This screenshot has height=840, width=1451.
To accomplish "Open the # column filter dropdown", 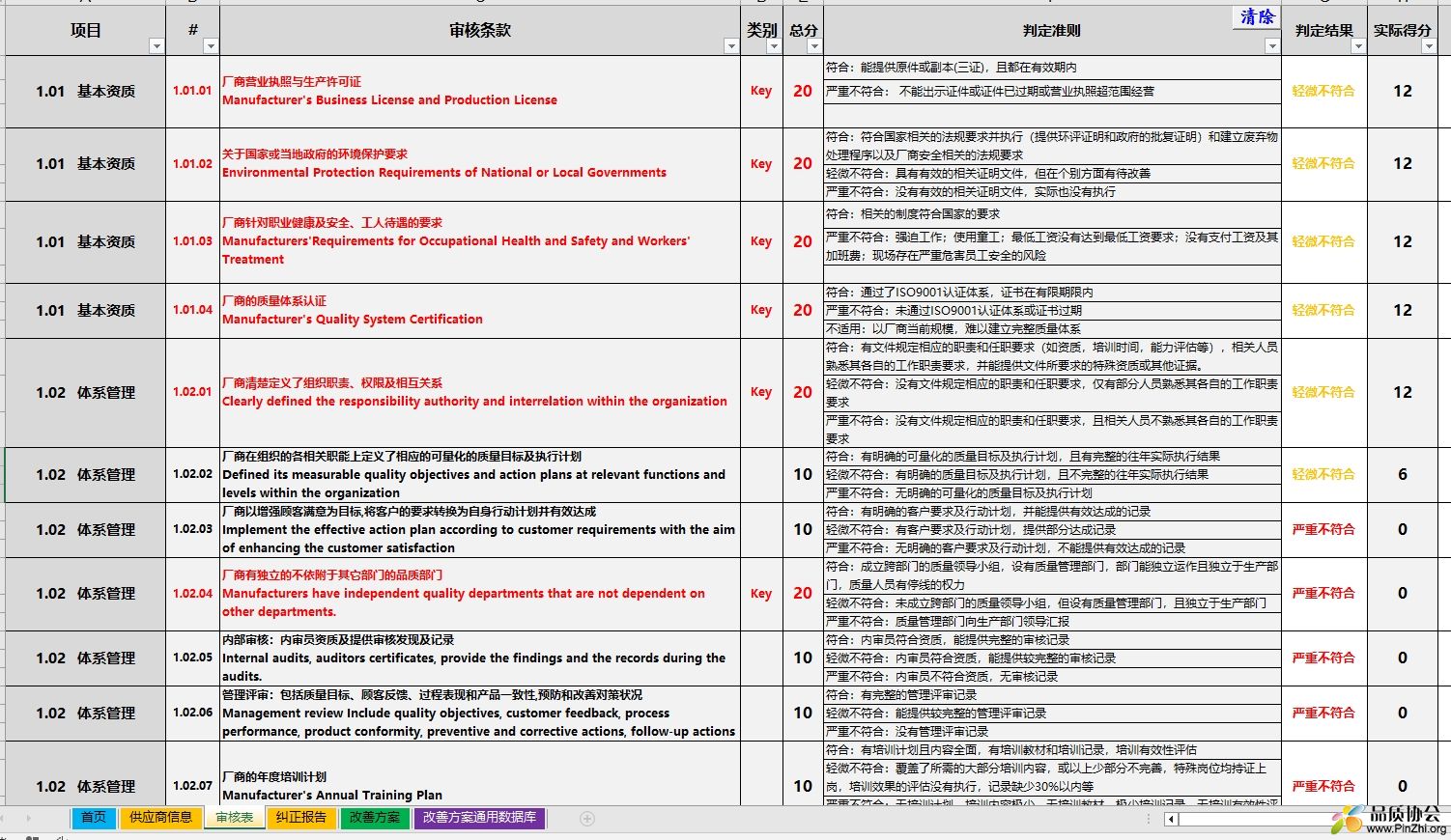I will click(x=211, y=46).
